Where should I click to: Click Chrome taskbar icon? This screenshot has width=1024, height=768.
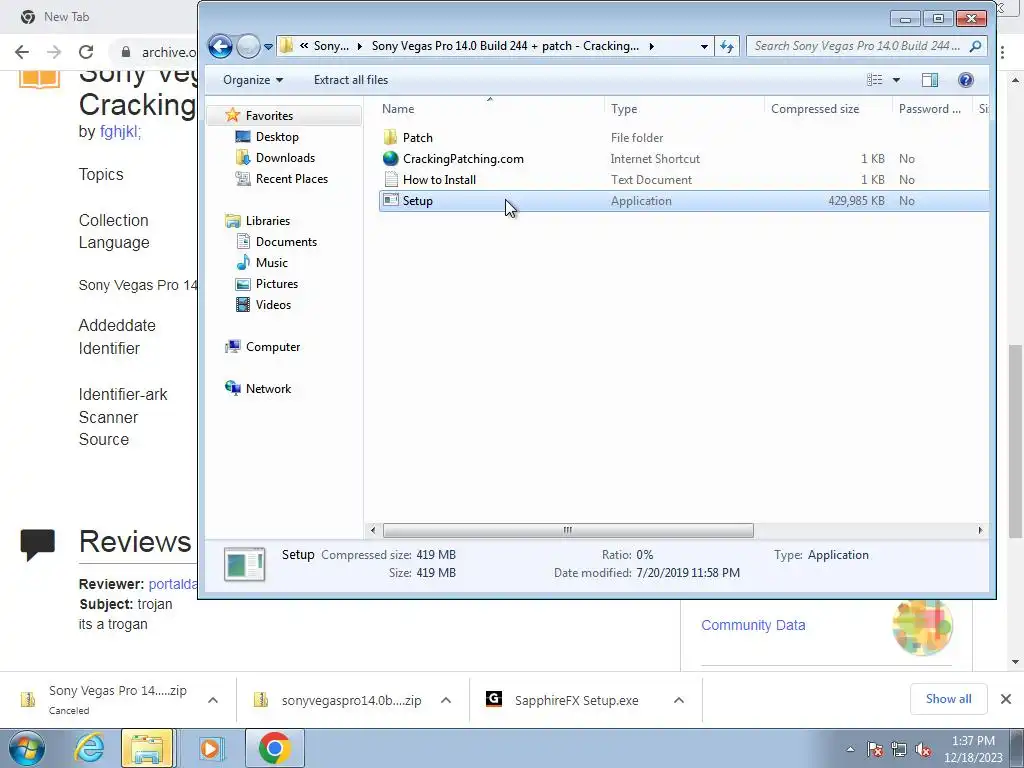tap(274, 748)
